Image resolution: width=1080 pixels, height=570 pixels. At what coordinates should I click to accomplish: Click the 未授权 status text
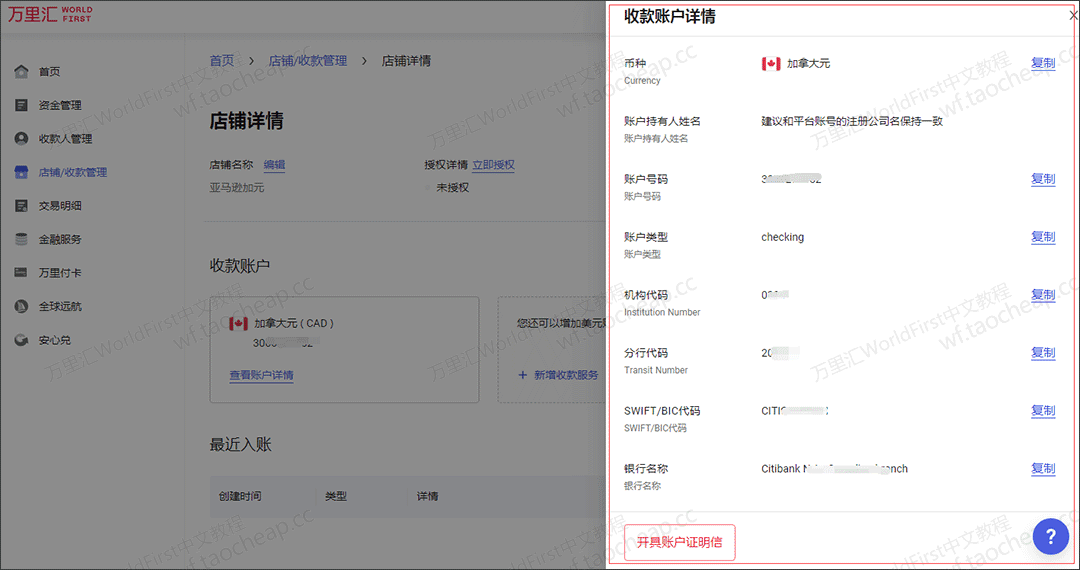[x=453, y=187]
